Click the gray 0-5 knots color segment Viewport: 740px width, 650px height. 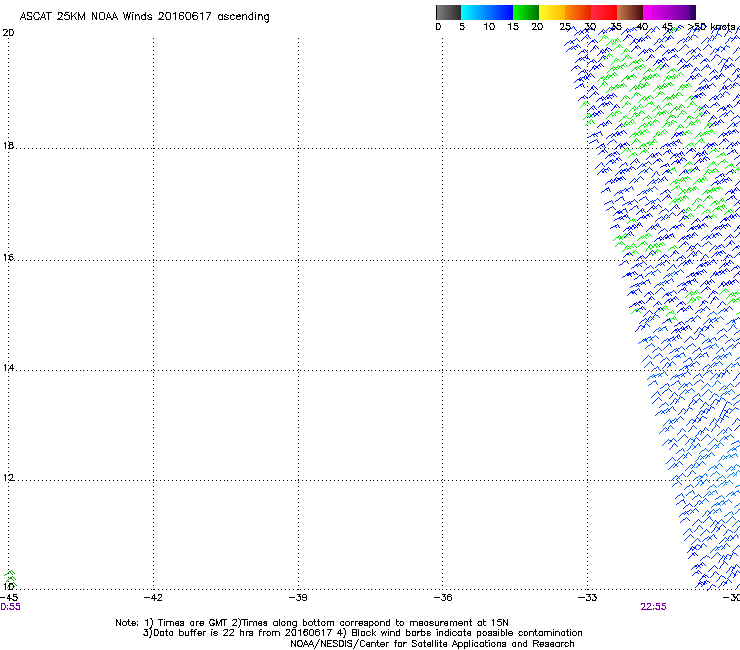(448, 12)
